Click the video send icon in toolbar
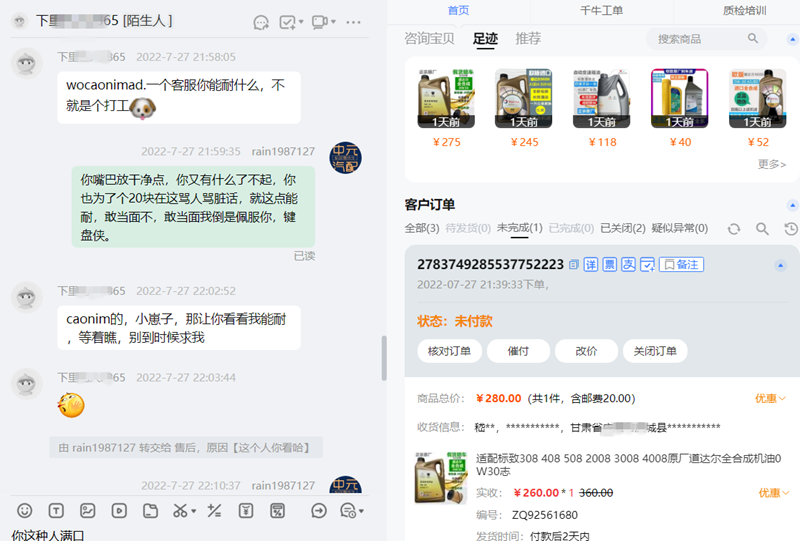This screenshot has width=800, height=541. pos(119,510)
